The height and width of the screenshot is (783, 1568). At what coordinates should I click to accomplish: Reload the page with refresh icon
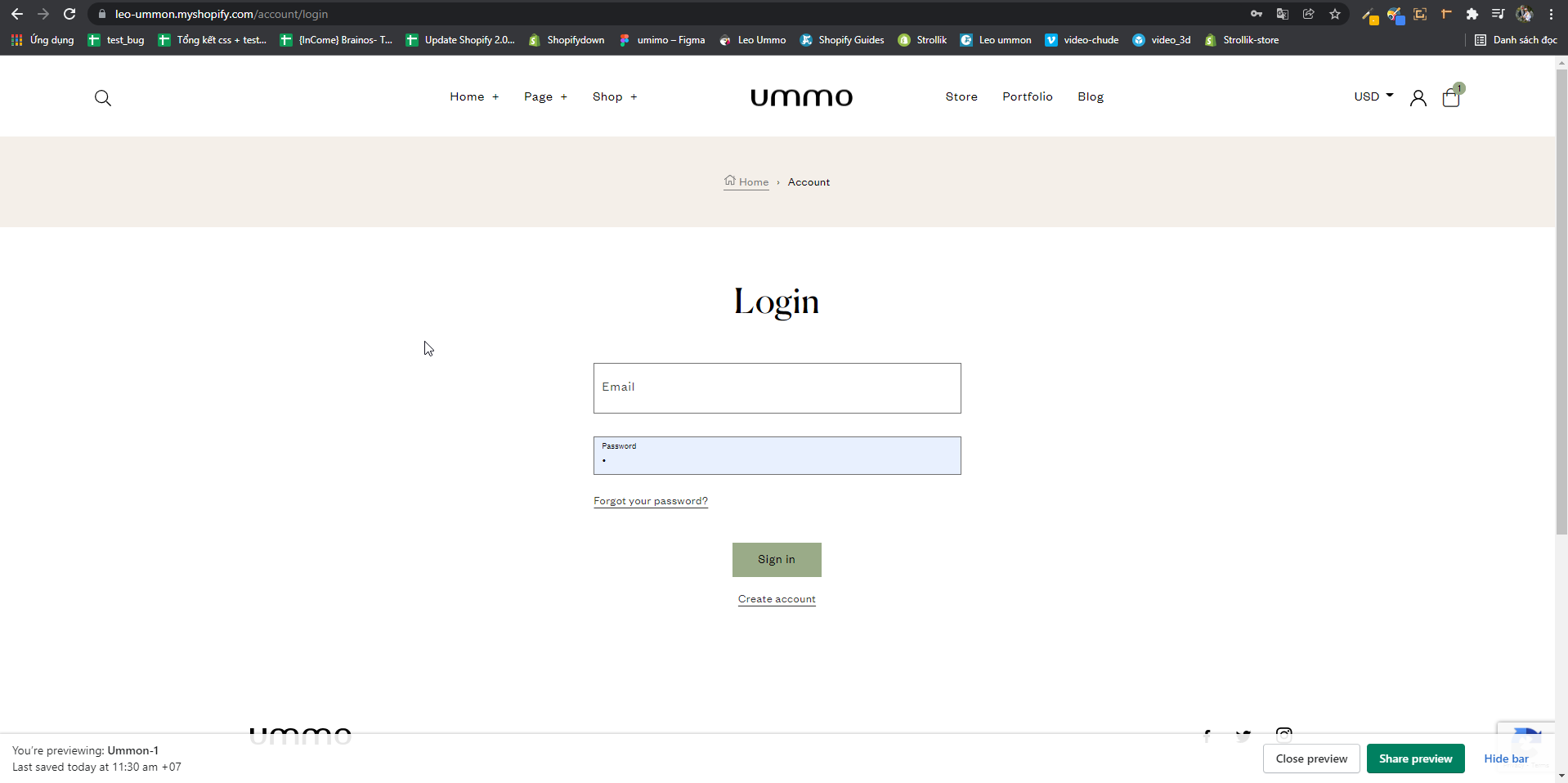(69, 14)
